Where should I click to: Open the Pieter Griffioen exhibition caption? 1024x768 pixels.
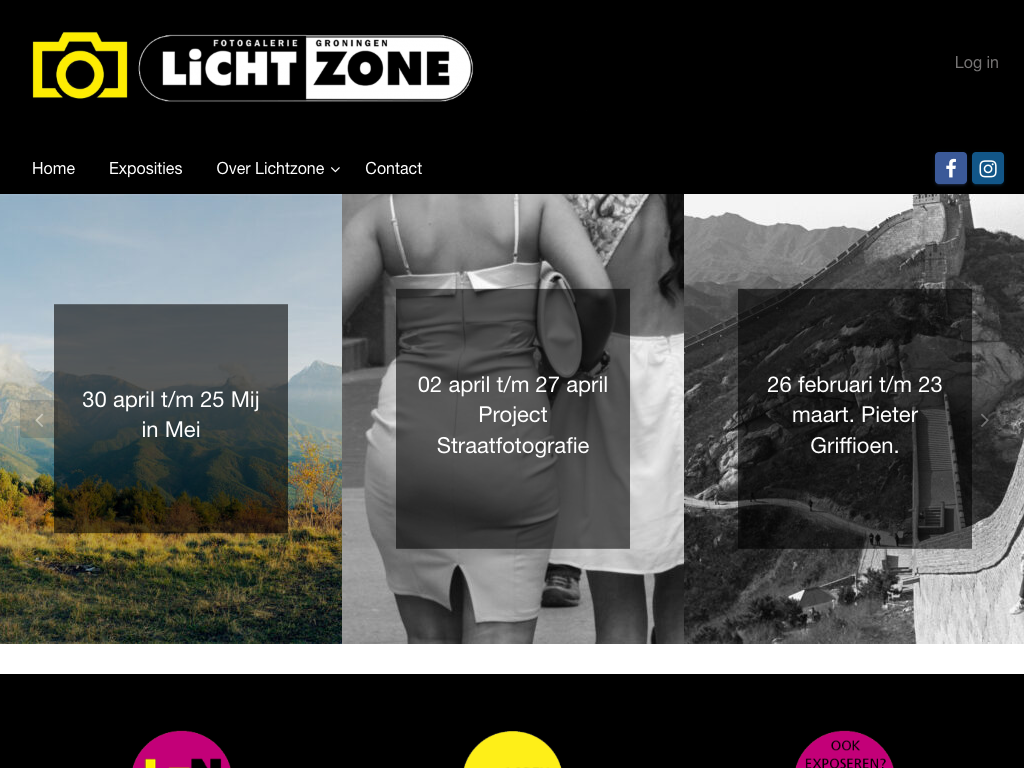[854, 415]
